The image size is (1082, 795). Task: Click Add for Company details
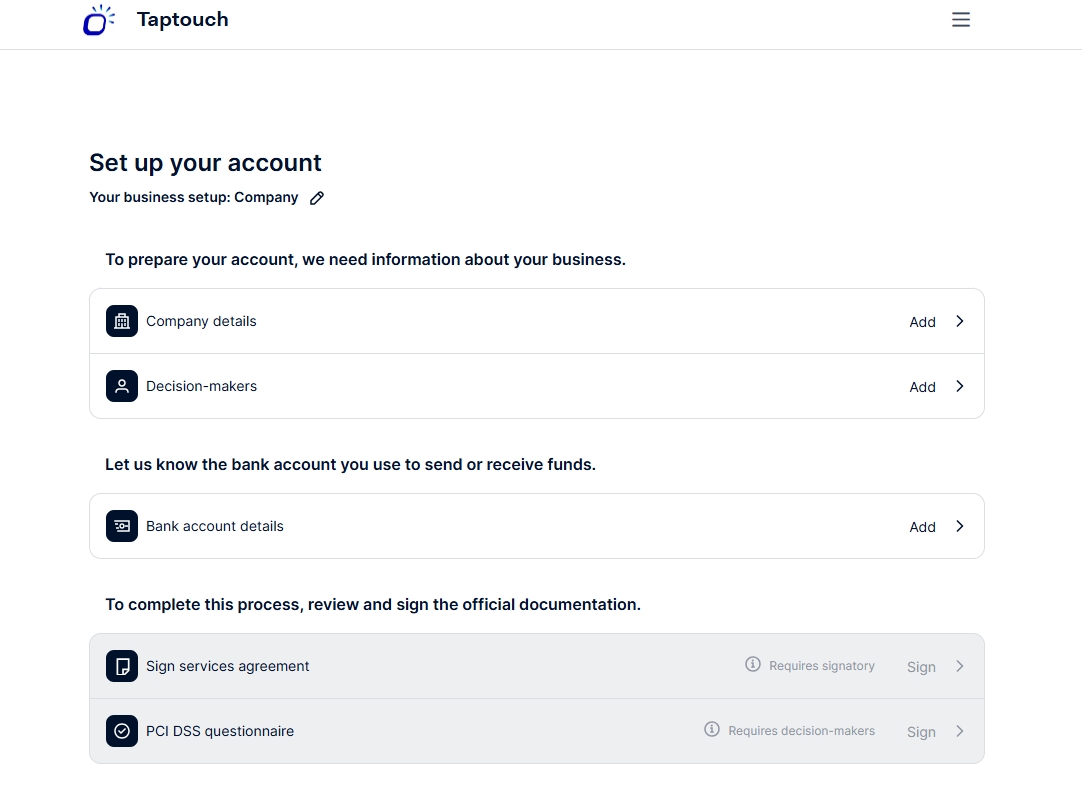922,322
